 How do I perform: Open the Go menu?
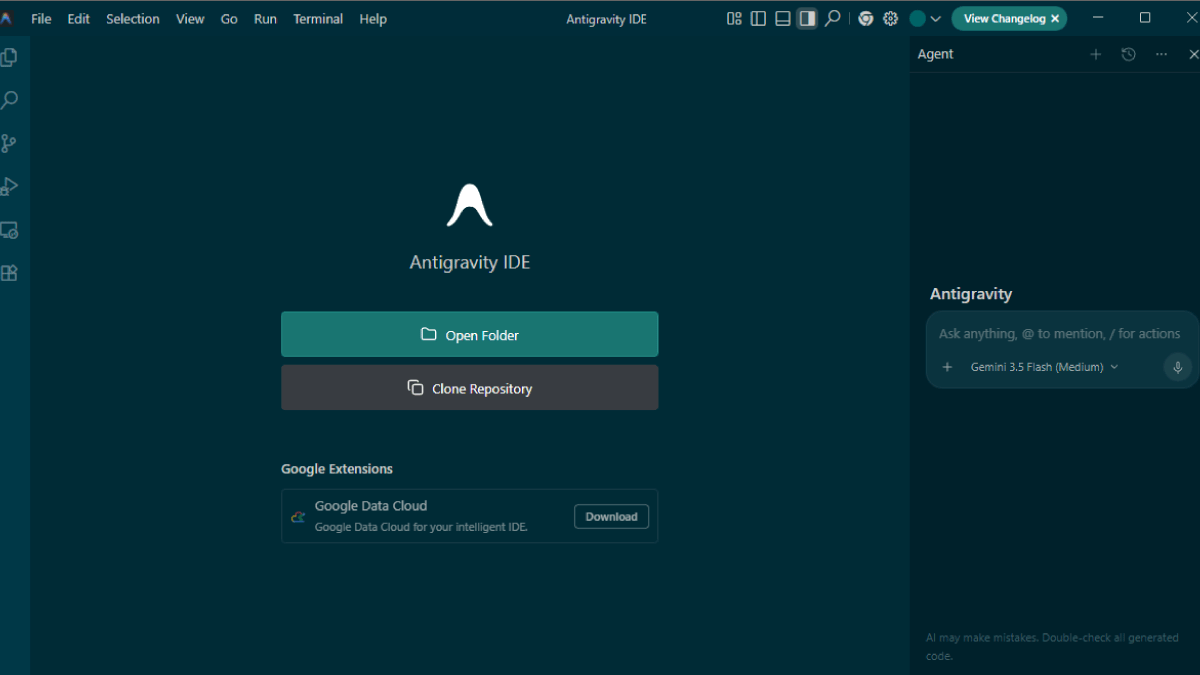[229, 19]
